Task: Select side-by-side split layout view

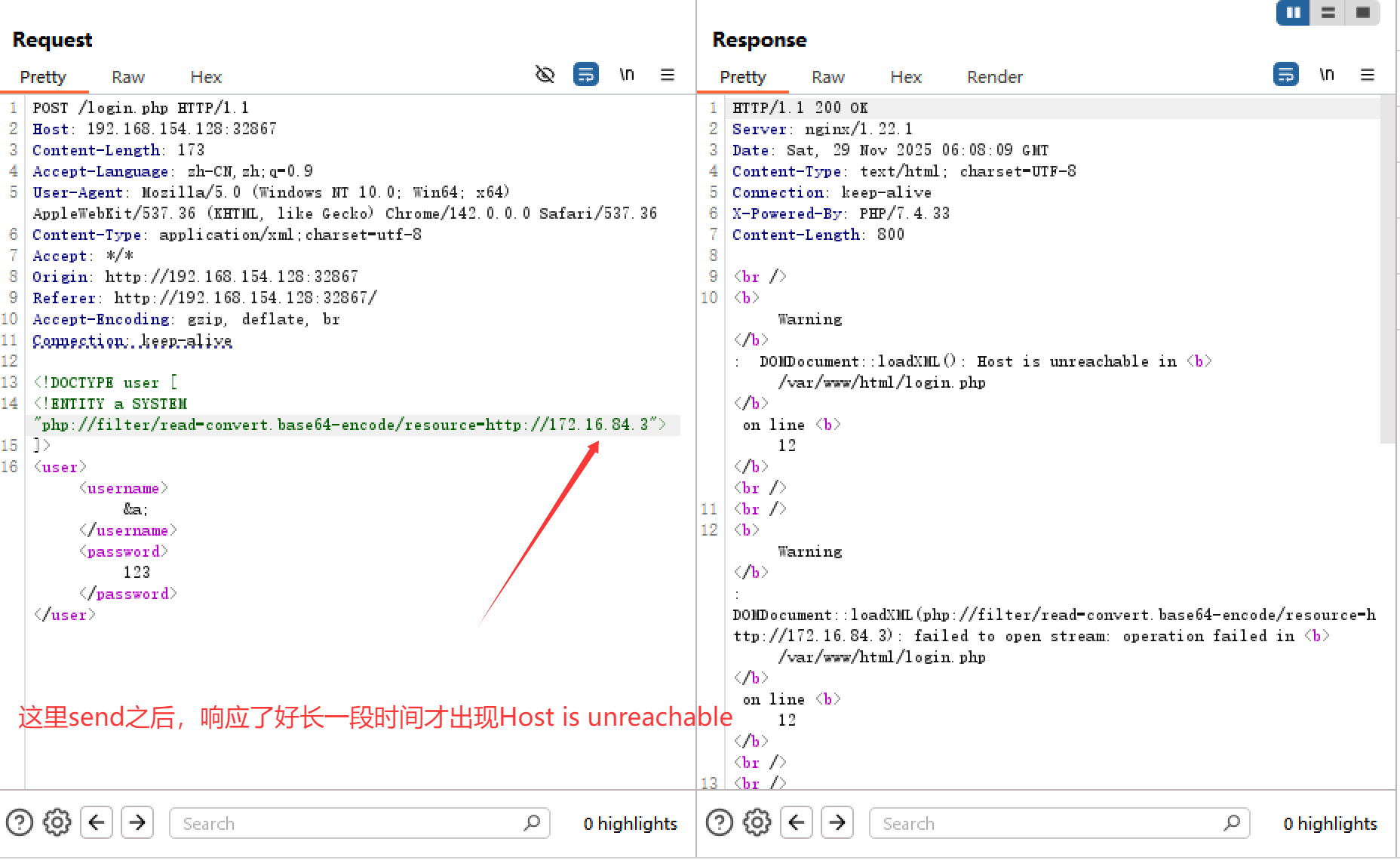Action: [x=1293, y=13]
